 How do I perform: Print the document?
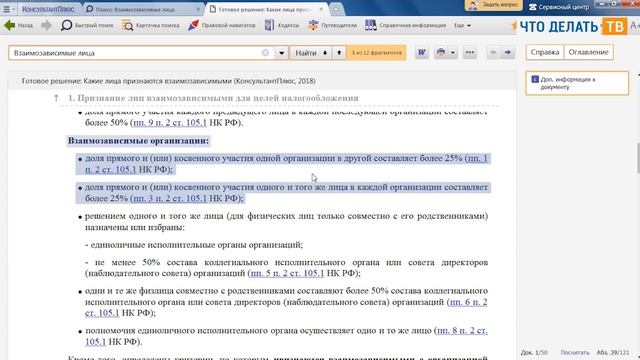(x=441, y=52)
